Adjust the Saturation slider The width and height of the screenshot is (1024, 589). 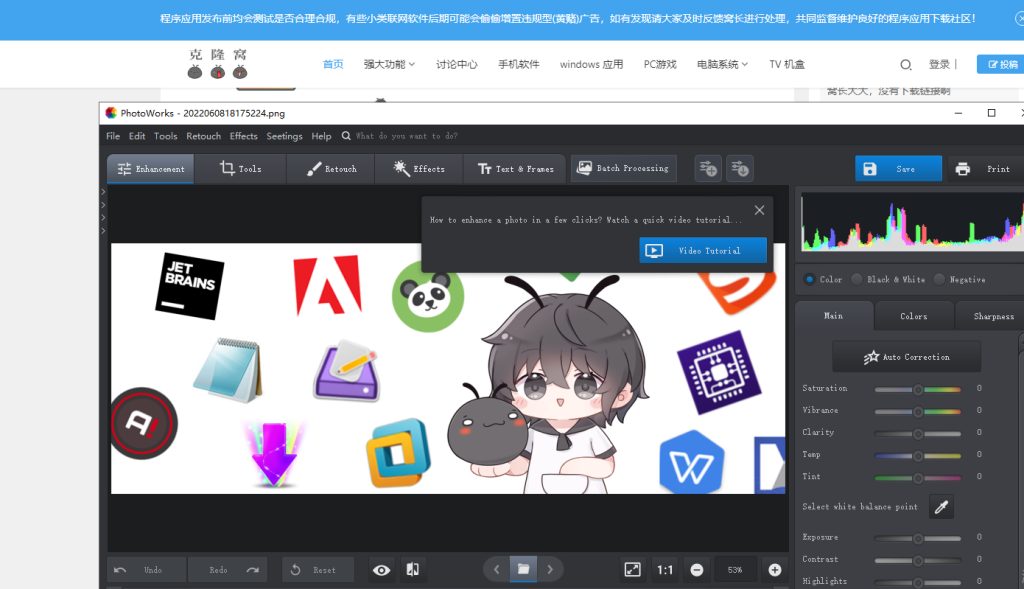tap(918, 389)
